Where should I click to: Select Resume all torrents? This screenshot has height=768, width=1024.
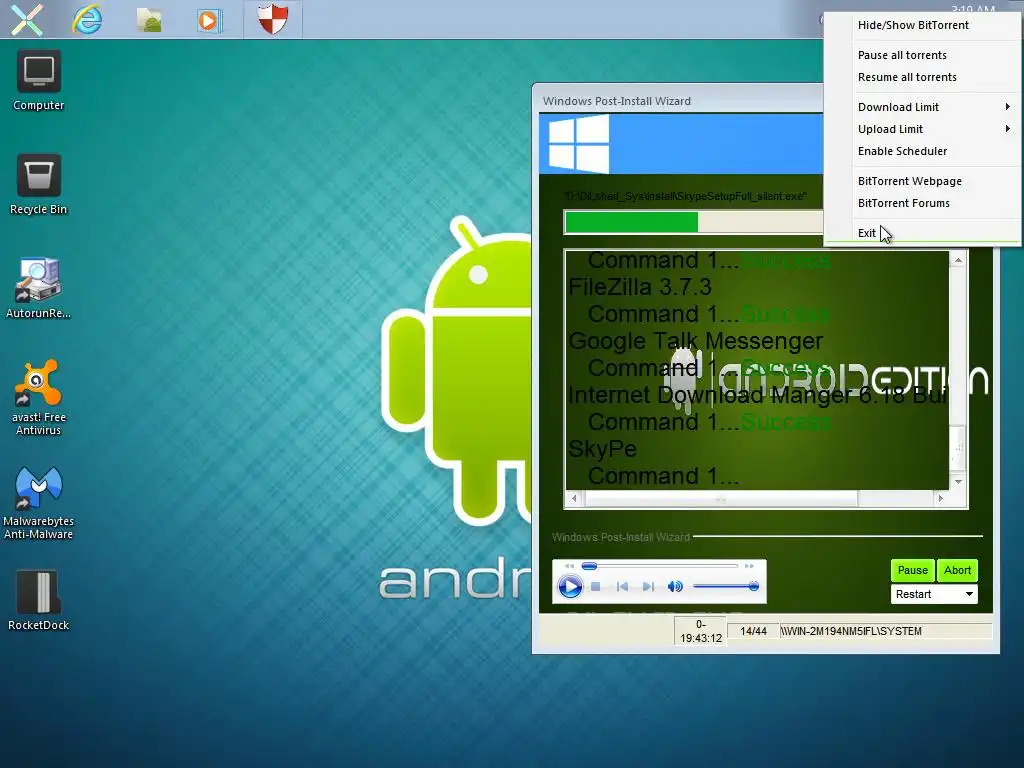click(923, 77)
